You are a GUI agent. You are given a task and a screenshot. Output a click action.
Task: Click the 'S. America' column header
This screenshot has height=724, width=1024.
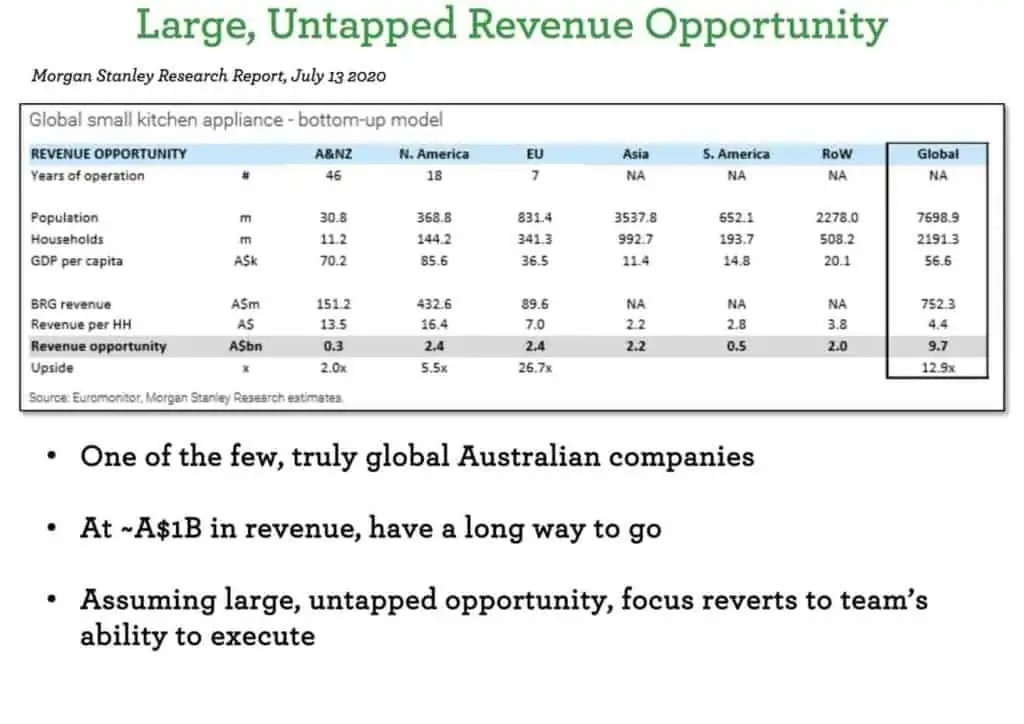tap(736, 154)
